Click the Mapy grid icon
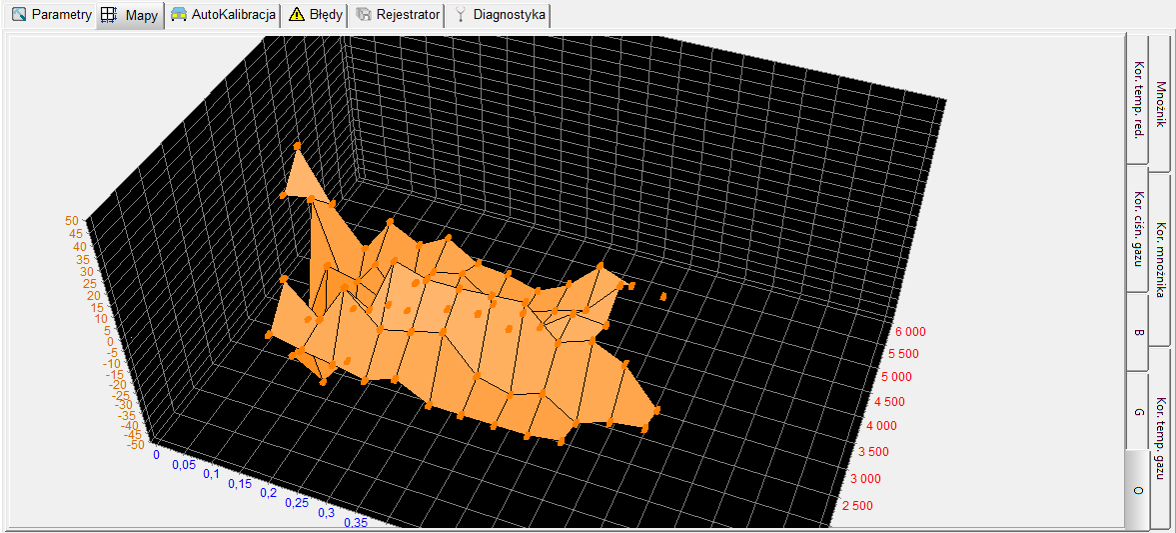 (x=109, y=15)
